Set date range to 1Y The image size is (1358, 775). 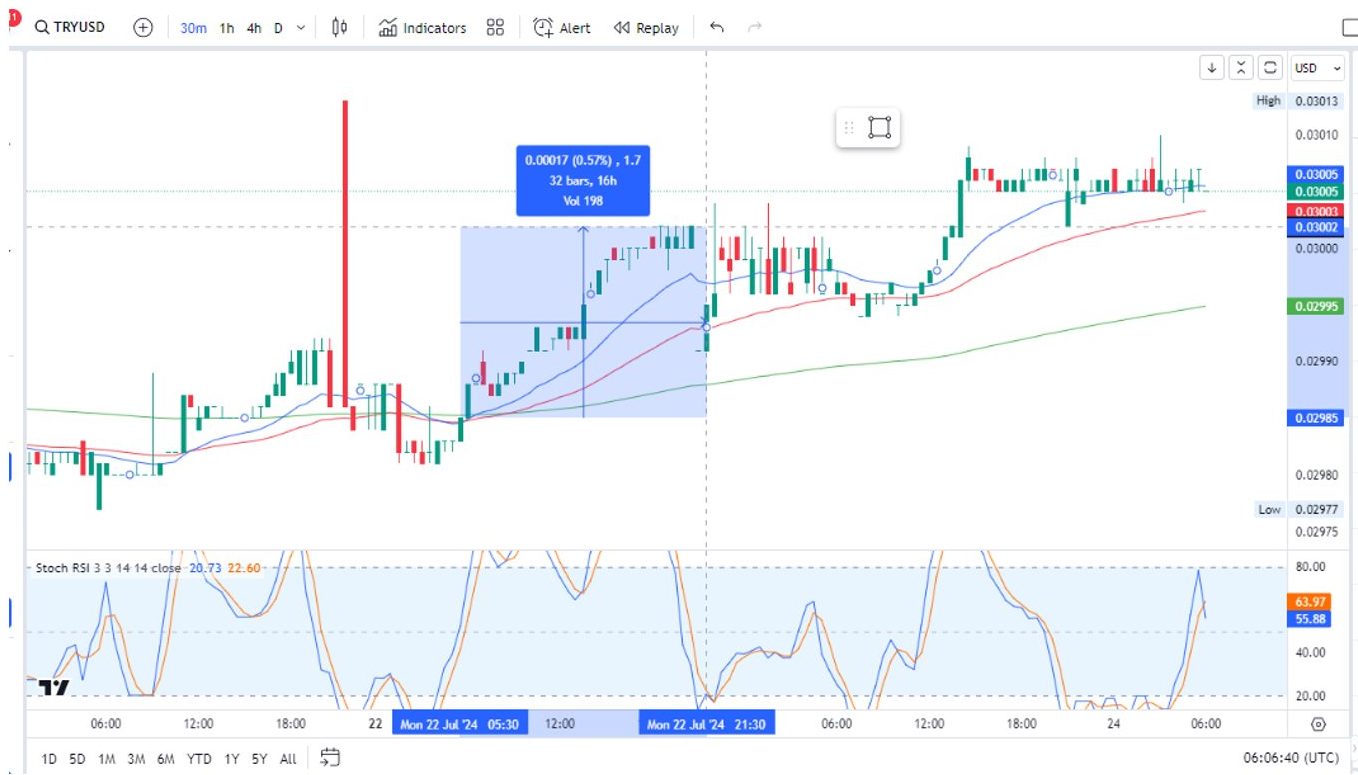tap(231, 759)
